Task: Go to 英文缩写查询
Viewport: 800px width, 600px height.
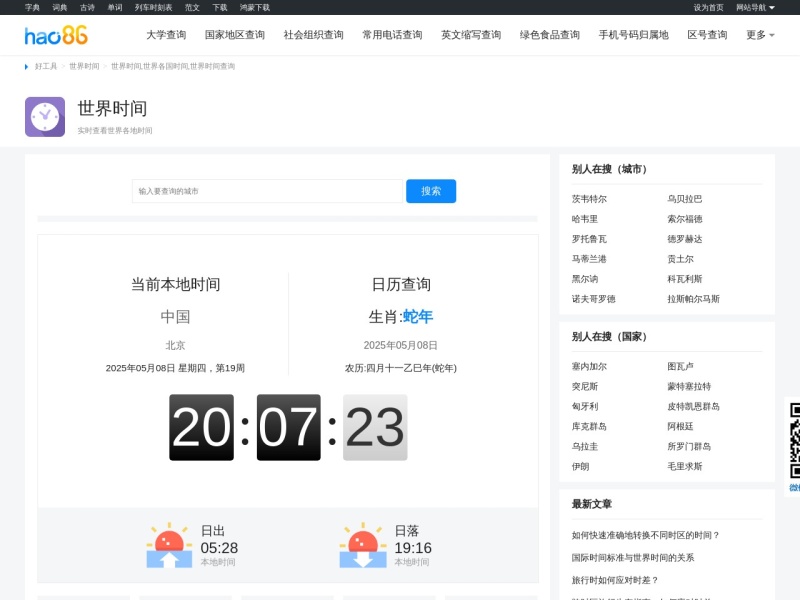Action: [x=471, y=35]
